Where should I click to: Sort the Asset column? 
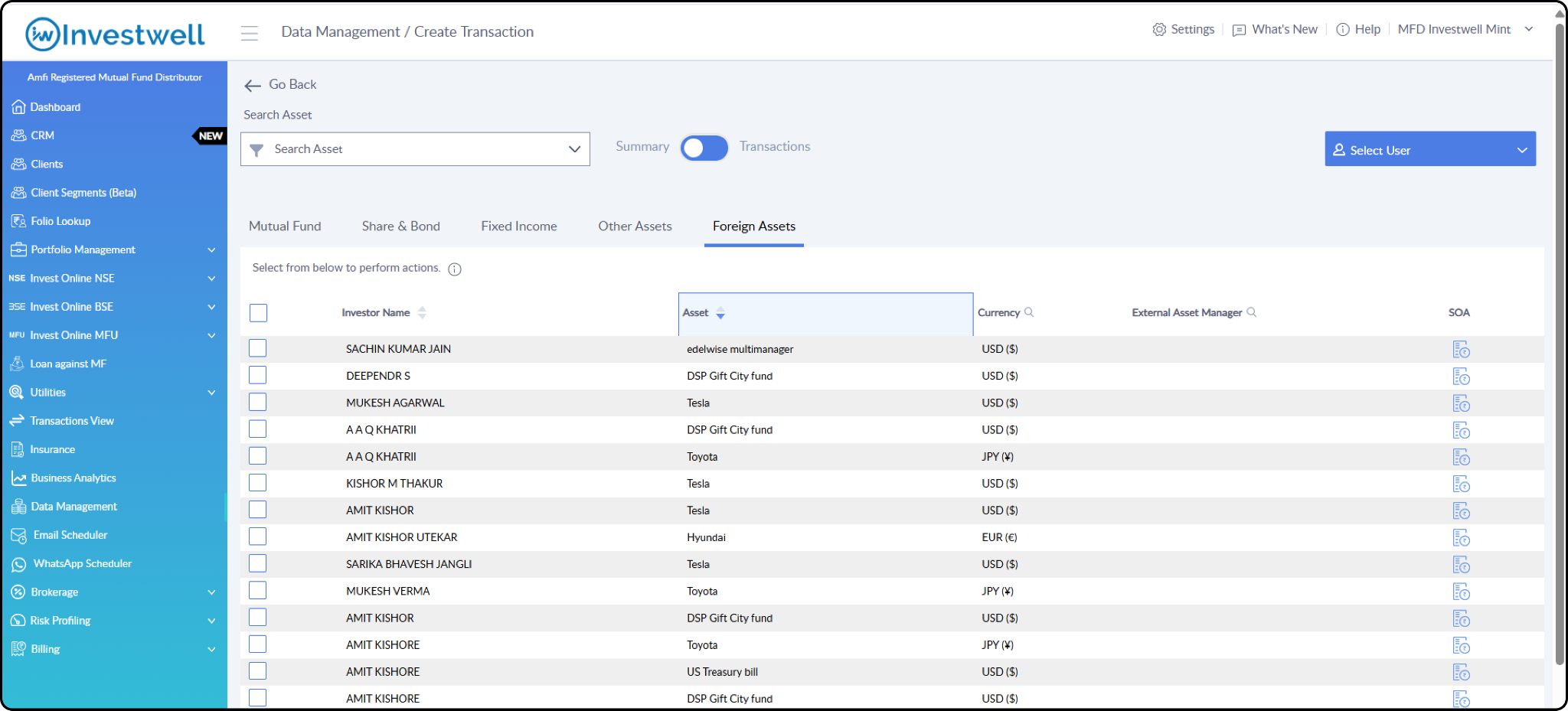[720, 313]
